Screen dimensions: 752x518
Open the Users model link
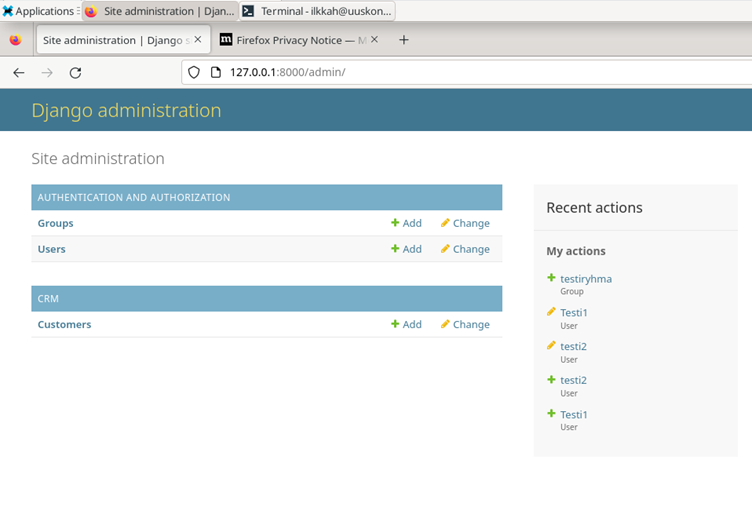[52, 249]
